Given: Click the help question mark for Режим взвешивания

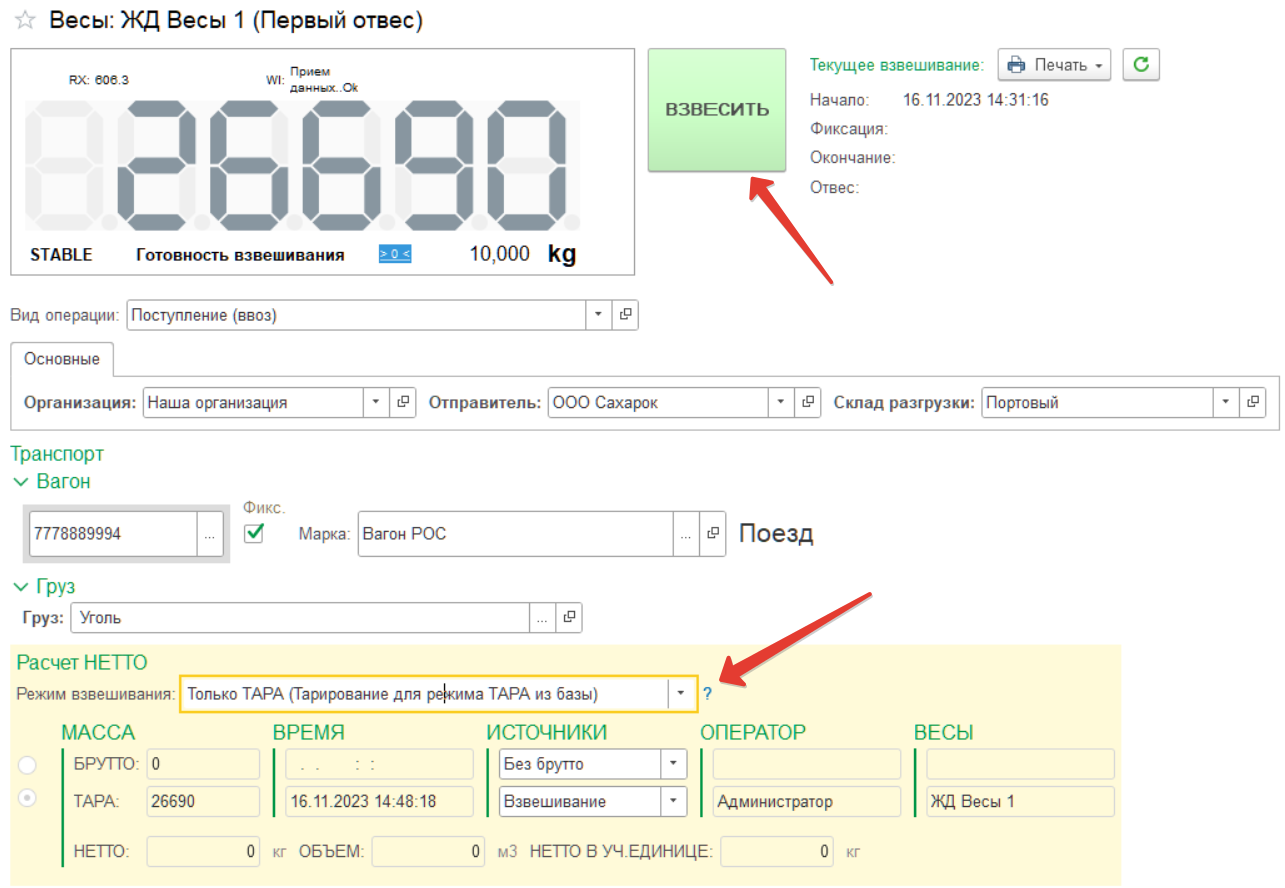Looking at the screenshot, I should click(707, 693).
